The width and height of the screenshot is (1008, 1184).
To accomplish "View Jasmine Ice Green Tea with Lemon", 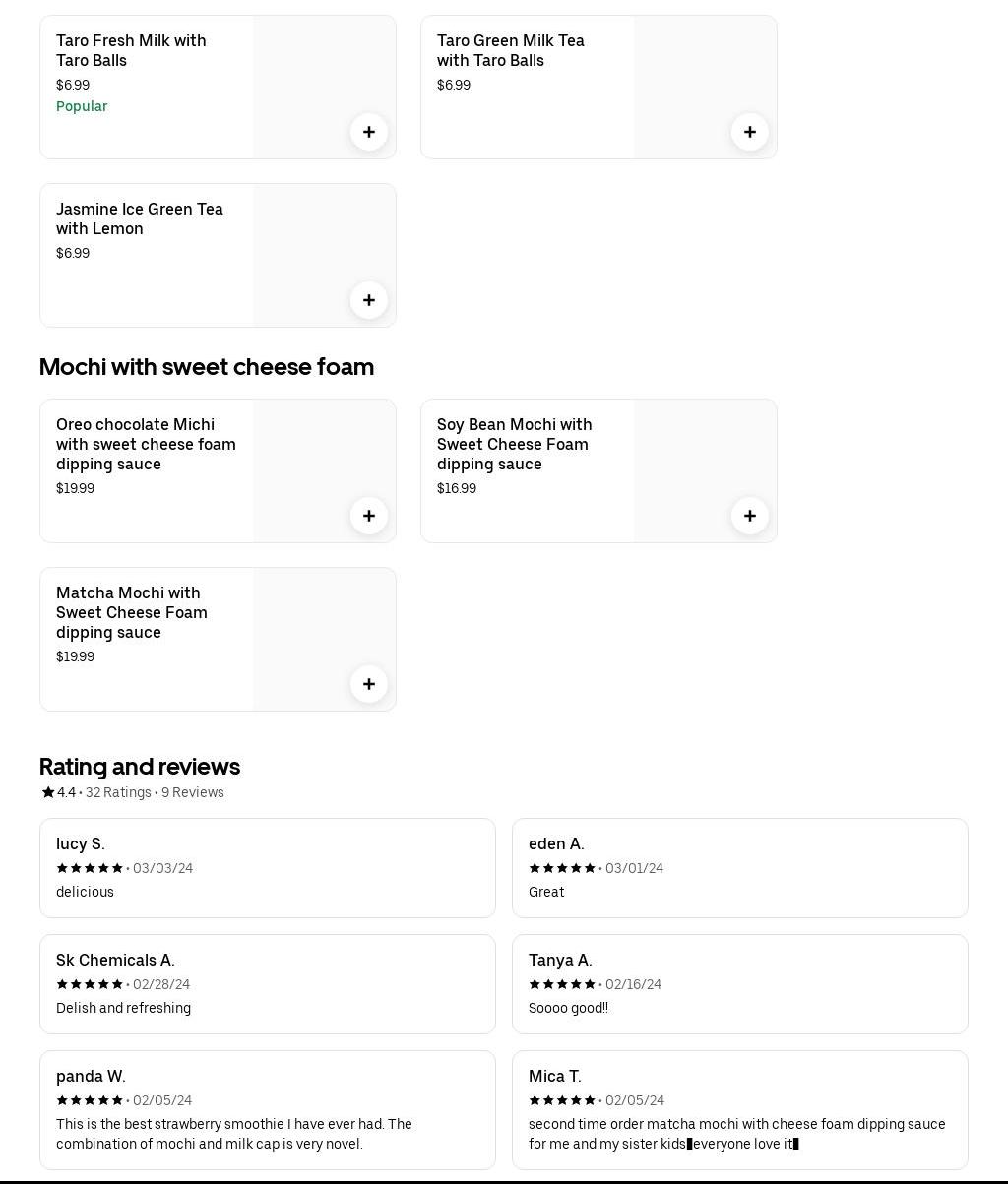I will pyautogui.click(x=139, y=218).
